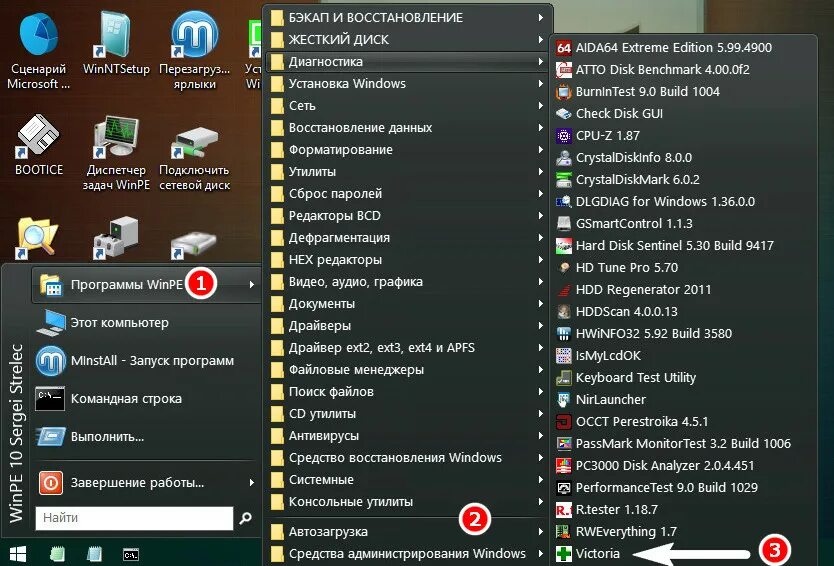The height and width of the screenshot is (566, 834).
Task: Open command prompt taskbar icon
Action: (x=131, y=555)
